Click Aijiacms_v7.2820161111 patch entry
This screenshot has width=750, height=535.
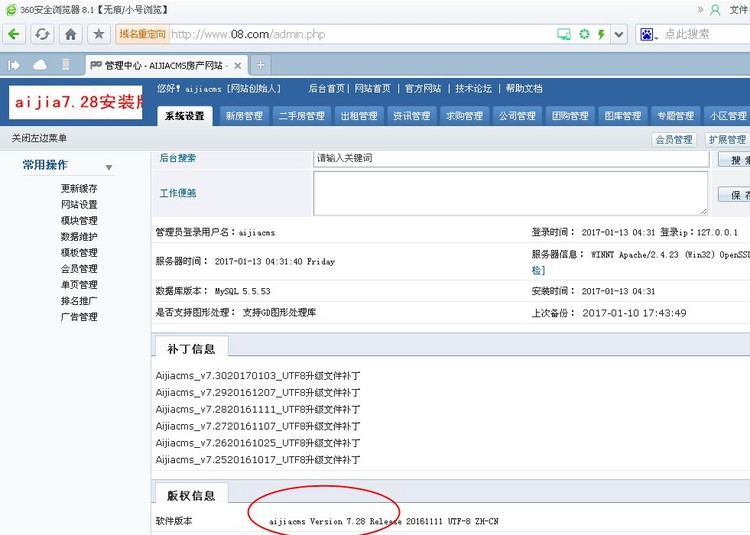pyautogui.click(x=257, y=409)
